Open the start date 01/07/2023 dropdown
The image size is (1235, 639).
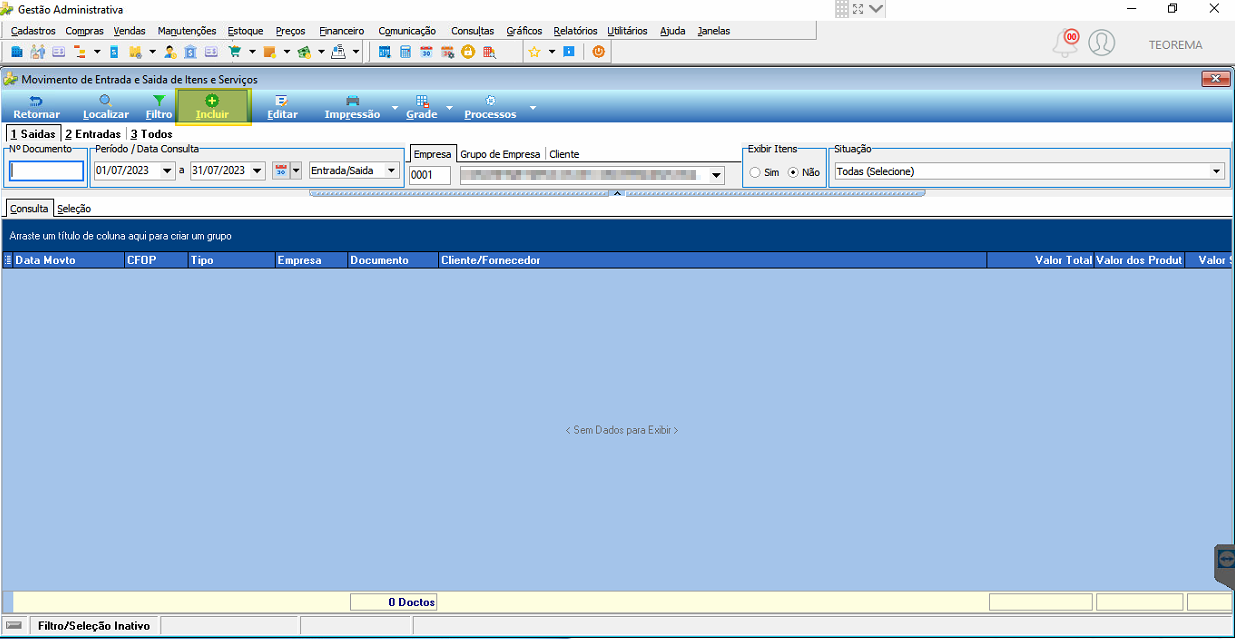(x=167, y=171)
